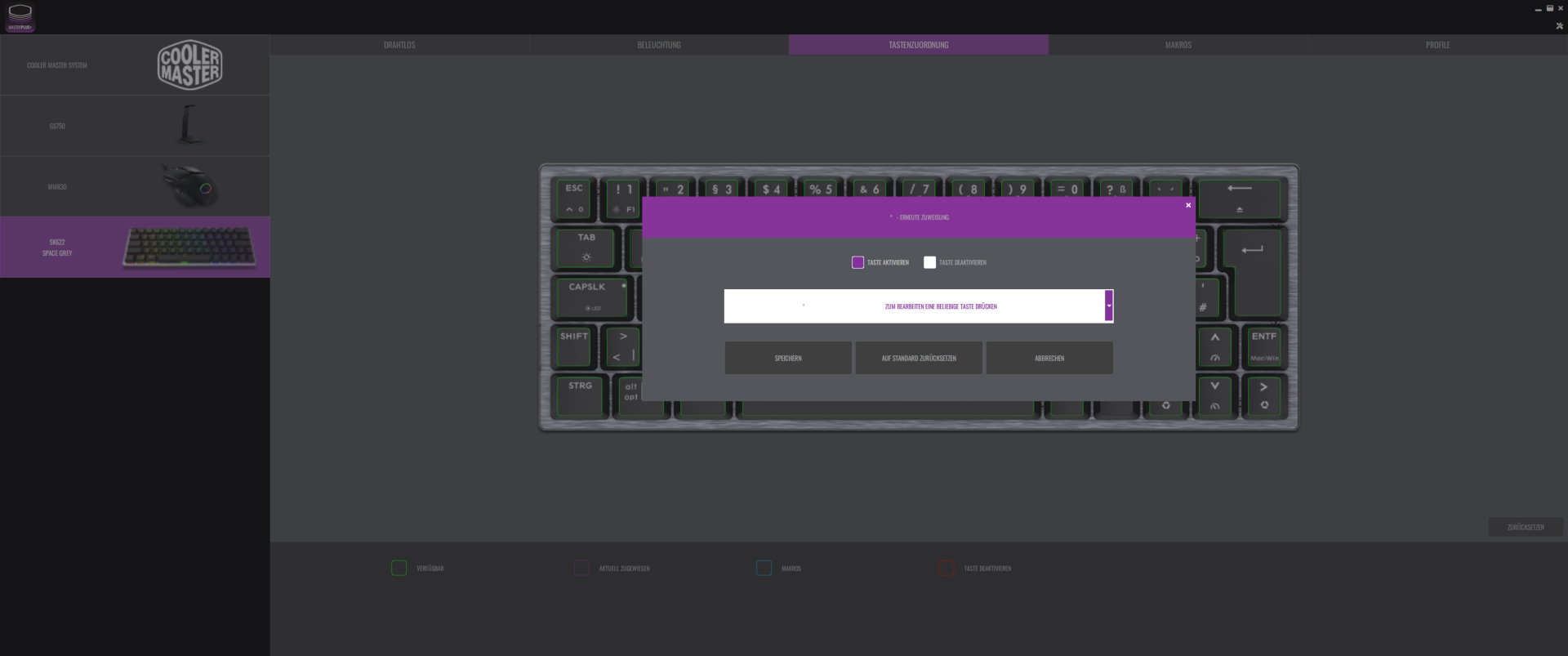Click the Abbrechen button

[1049, 358]
